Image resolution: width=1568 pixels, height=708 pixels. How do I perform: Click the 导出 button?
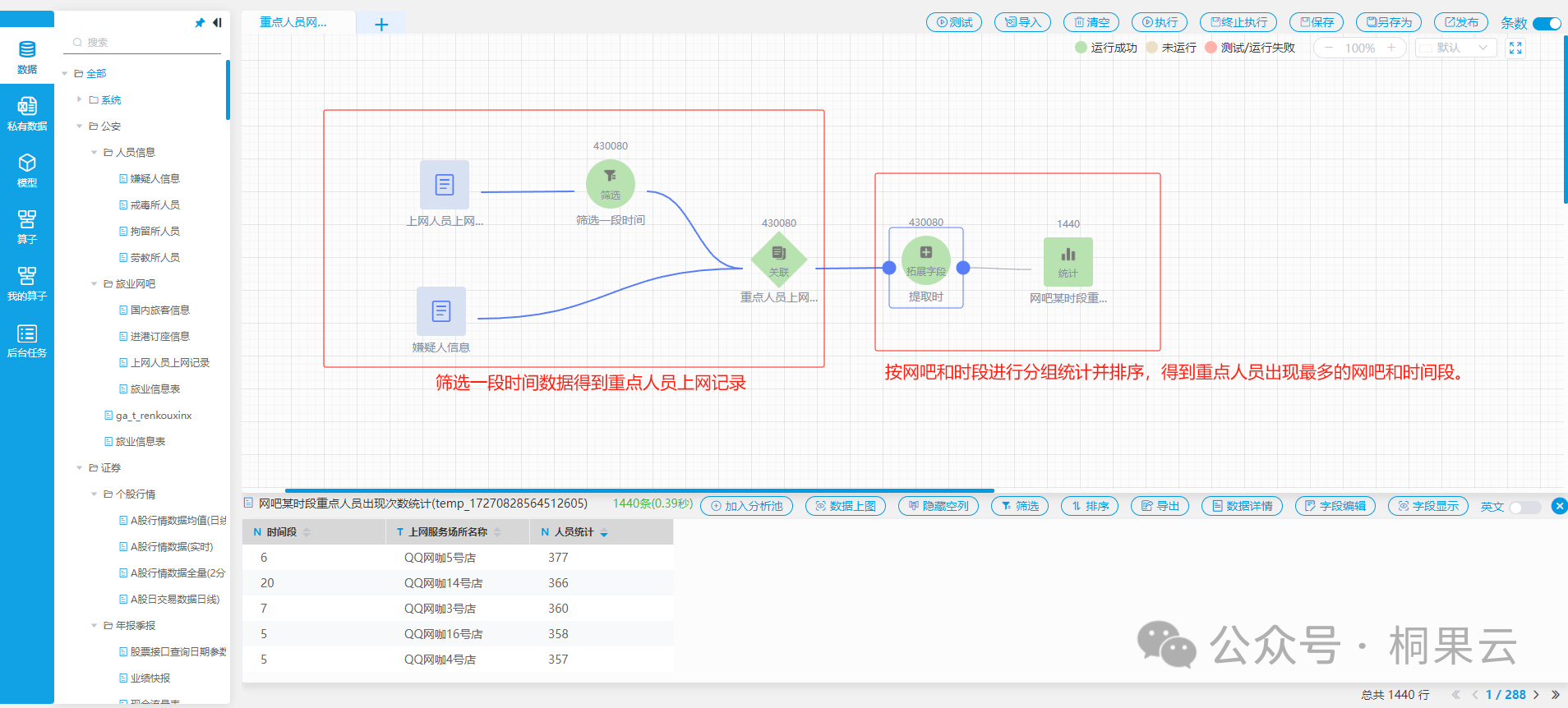pyautogui.click(x=1160, y=506)
